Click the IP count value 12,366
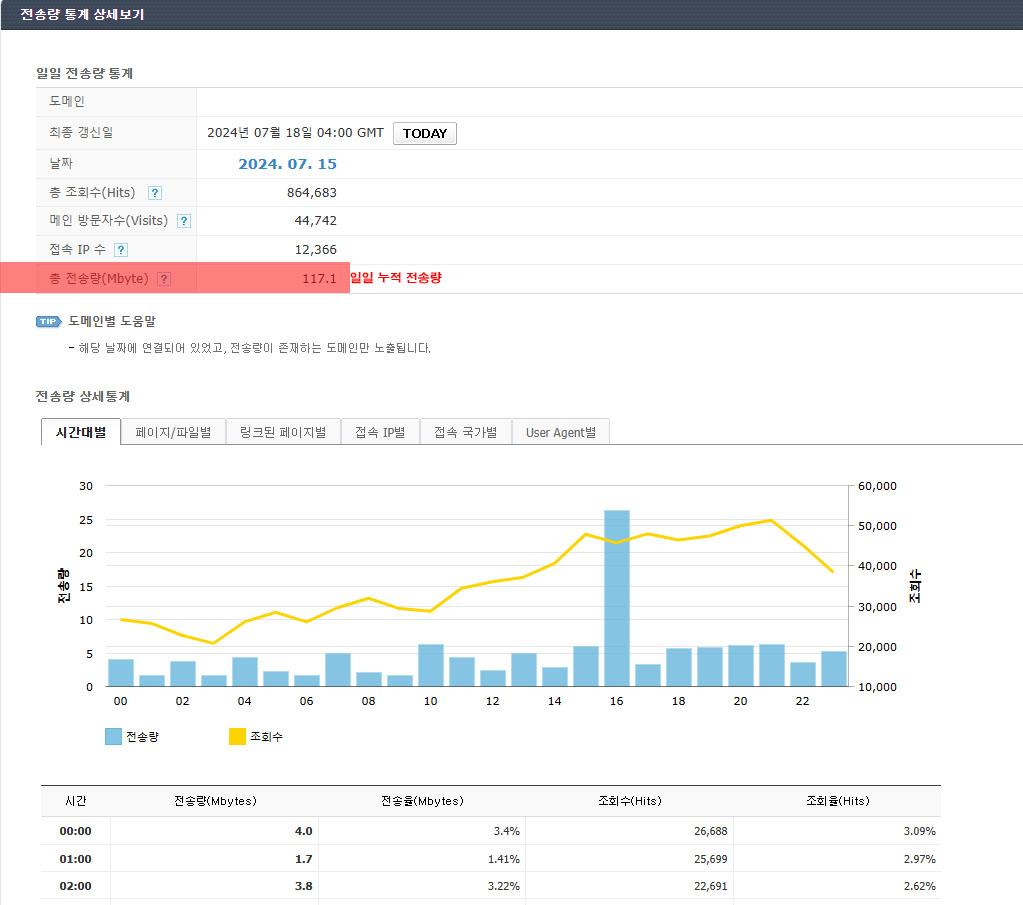Screen dimensions: 1023x905 point(316,249)
